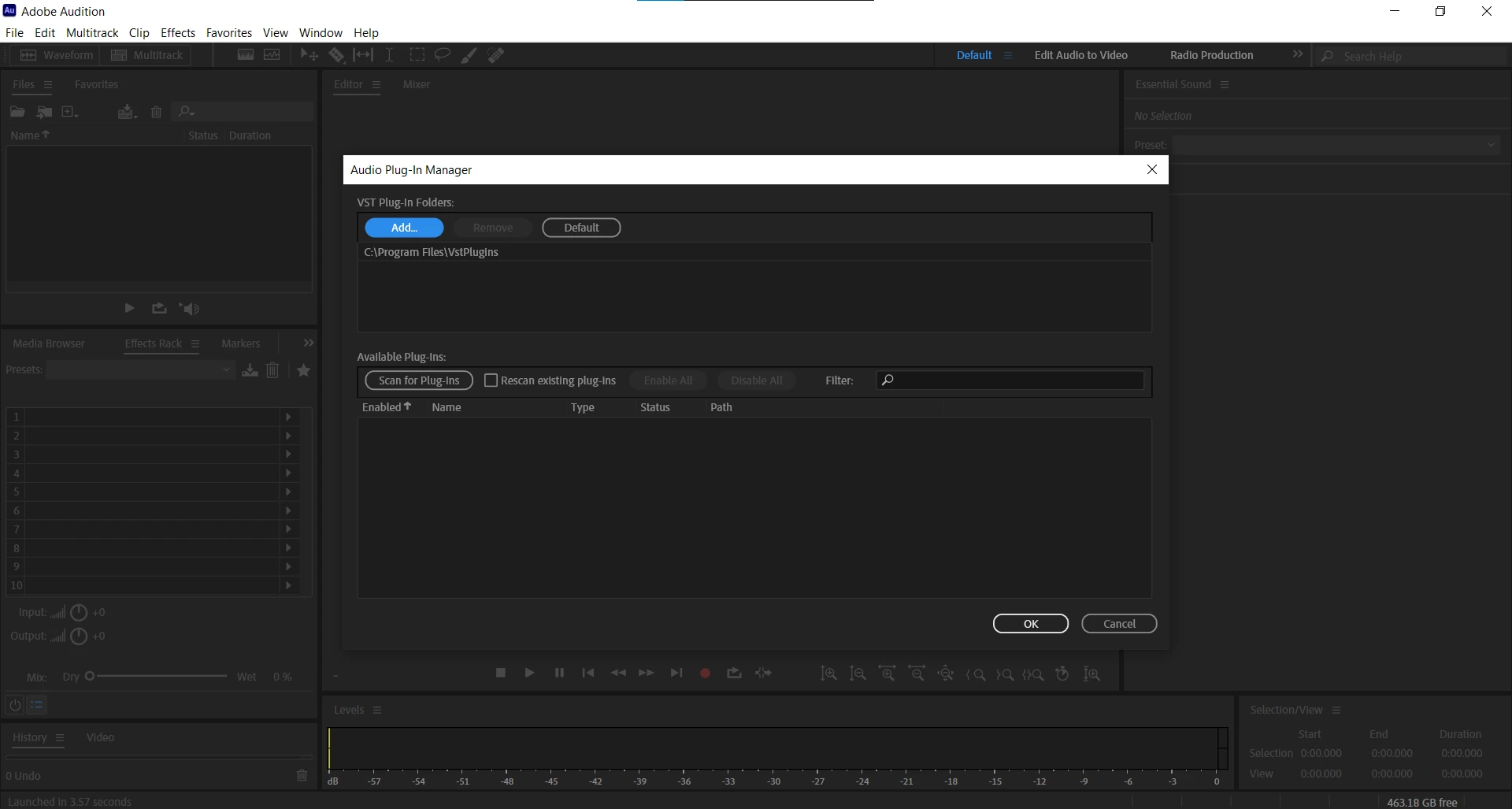Click the Import File icon

pyautogui.click(x=44, y=112)
